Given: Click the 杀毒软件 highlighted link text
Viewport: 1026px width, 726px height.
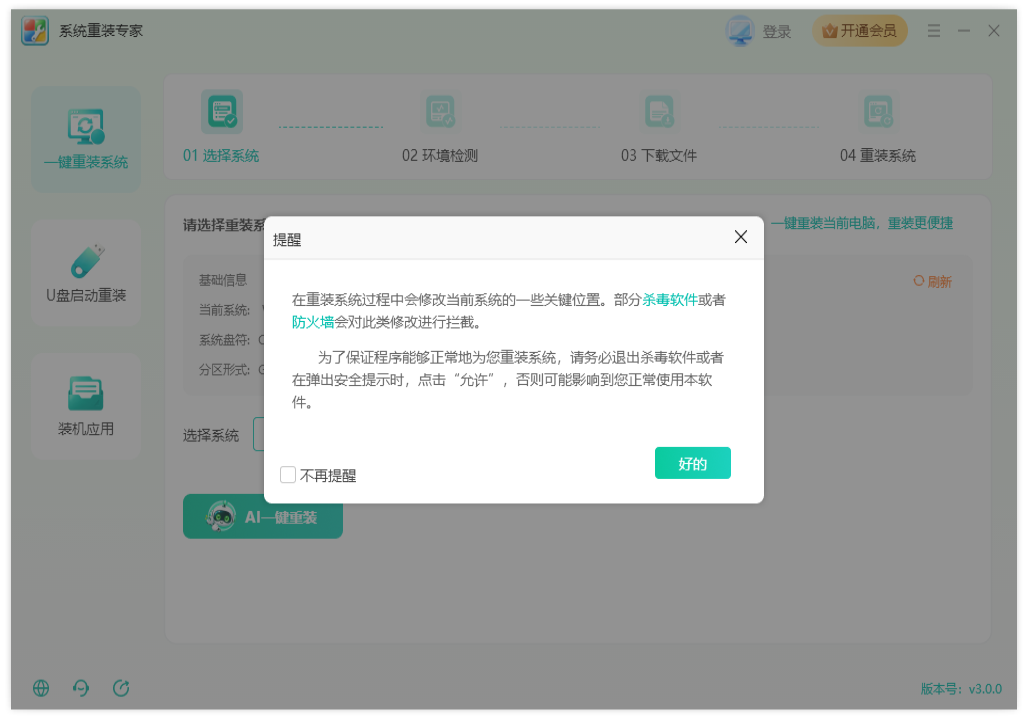Looking at the screenshot, I should coord(669,300).
